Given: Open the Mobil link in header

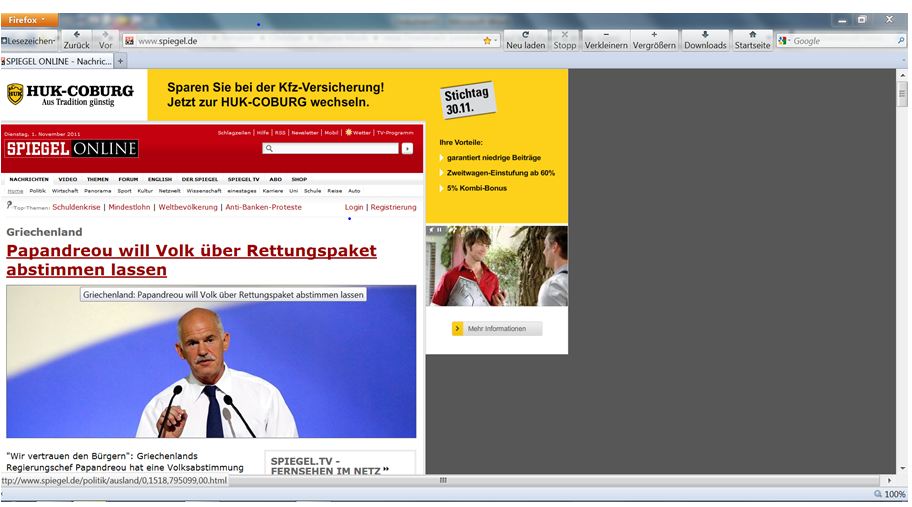Looking at the screenshot, I should click(x=331, y=133).
